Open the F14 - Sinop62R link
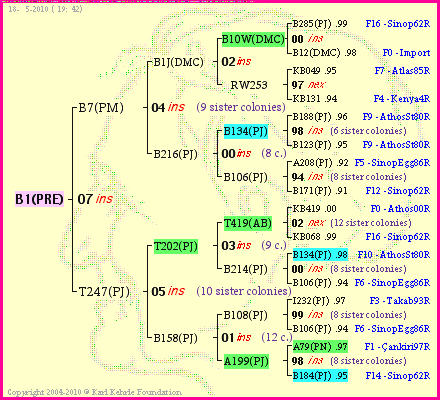Image resolution: width=440 pixels, height=400 pixels. [x=398, y=375]
